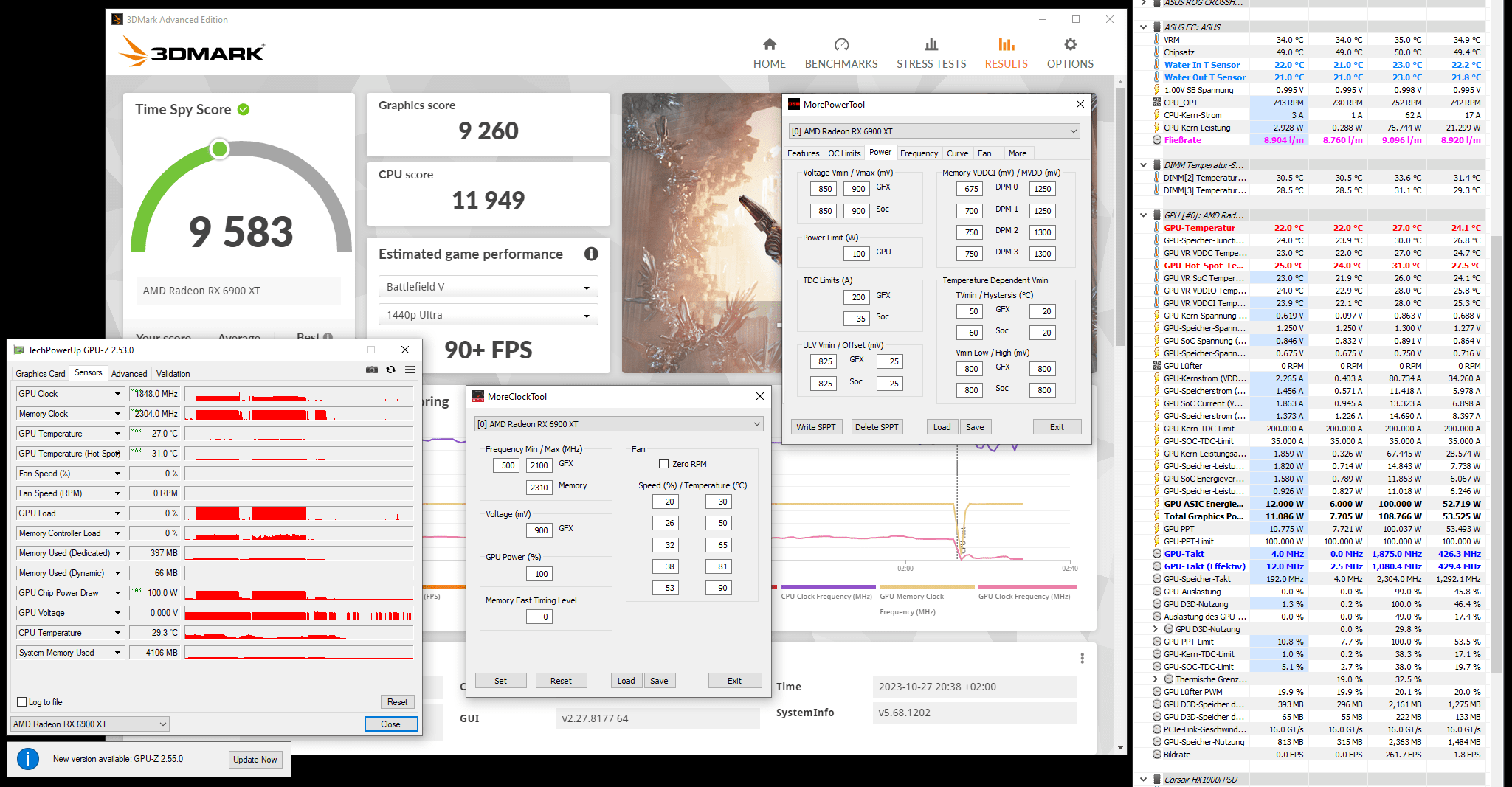Open the Graphics Card tab in GPU-Z

[41, 374]
